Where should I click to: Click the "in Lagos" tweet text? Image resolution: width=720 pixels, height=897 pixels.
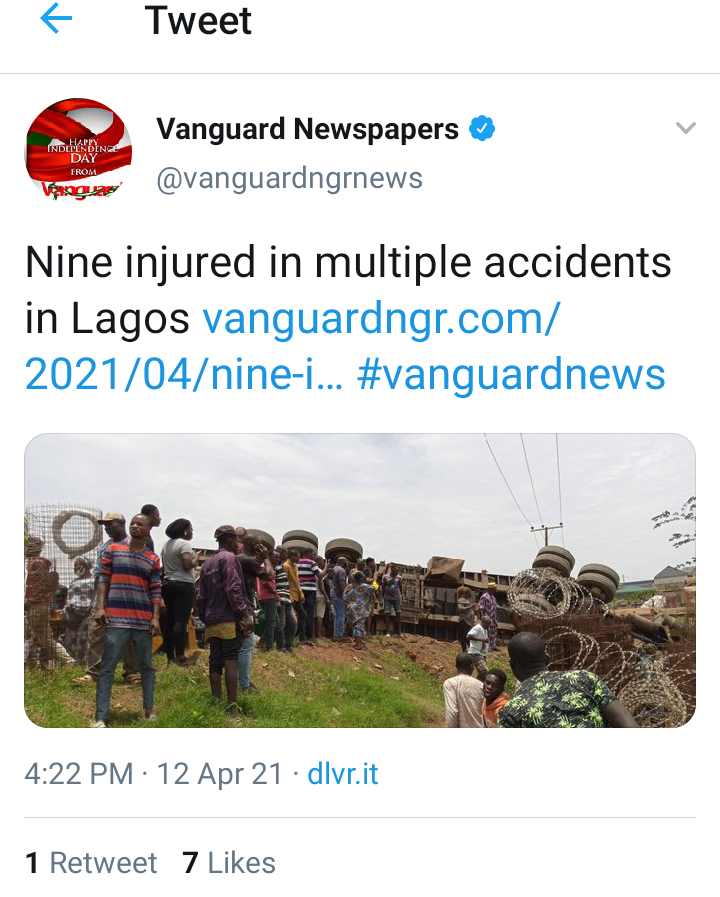click(x=107, y=319)
